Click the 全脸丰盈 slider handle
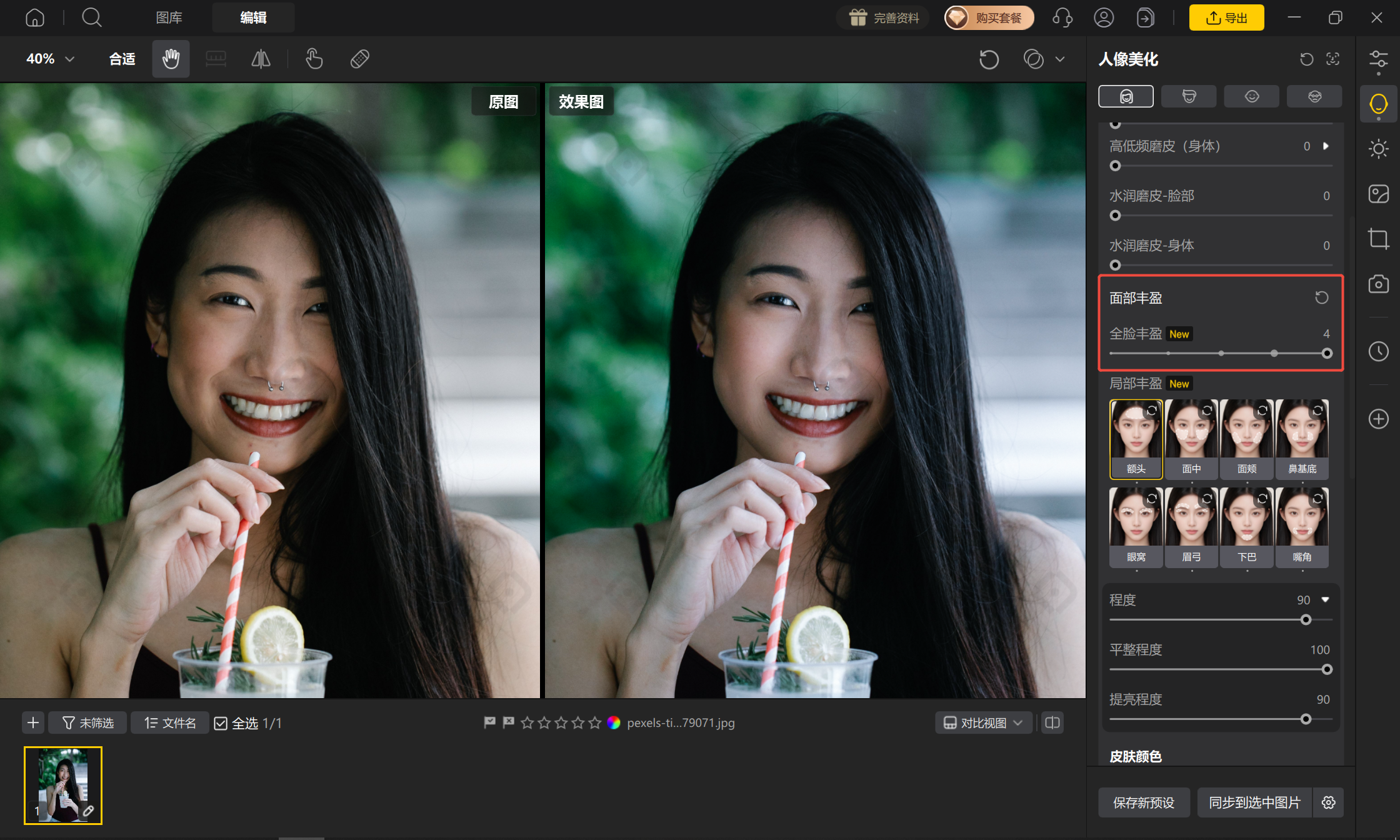 click(x=1327, y=353)
